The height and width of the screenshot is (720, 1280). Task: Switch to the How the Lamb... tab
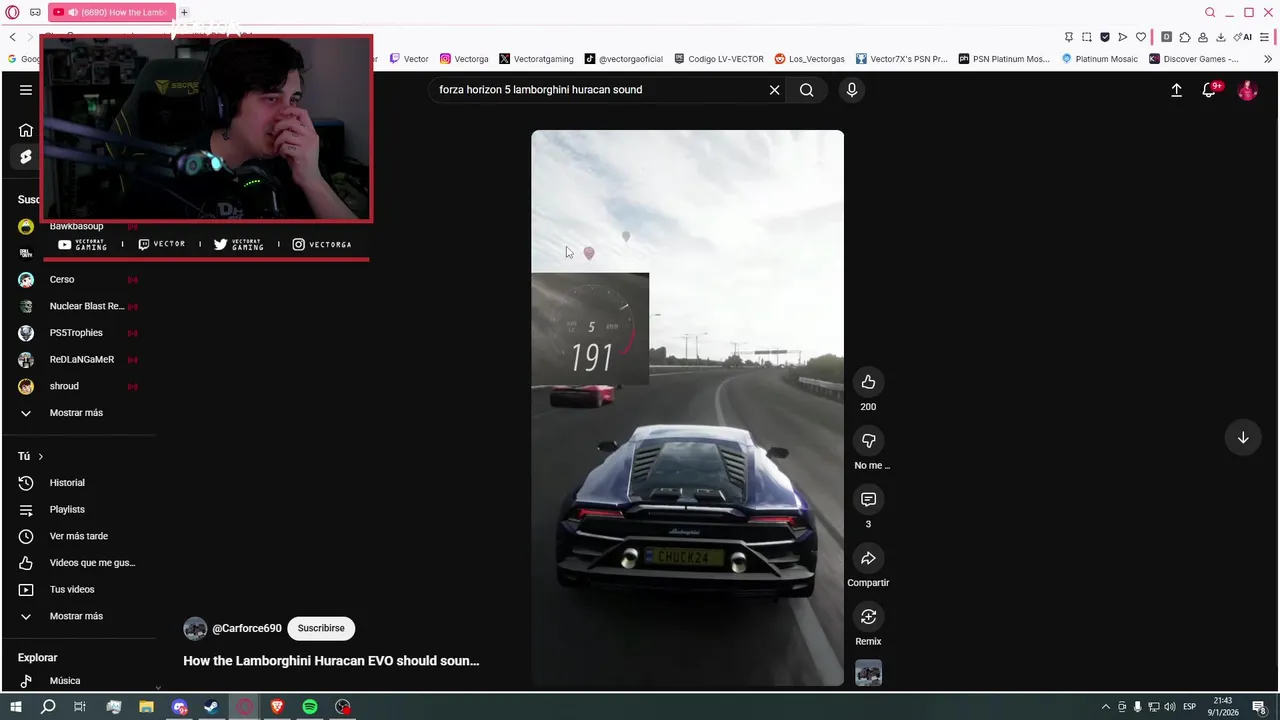tap(111, 12)
